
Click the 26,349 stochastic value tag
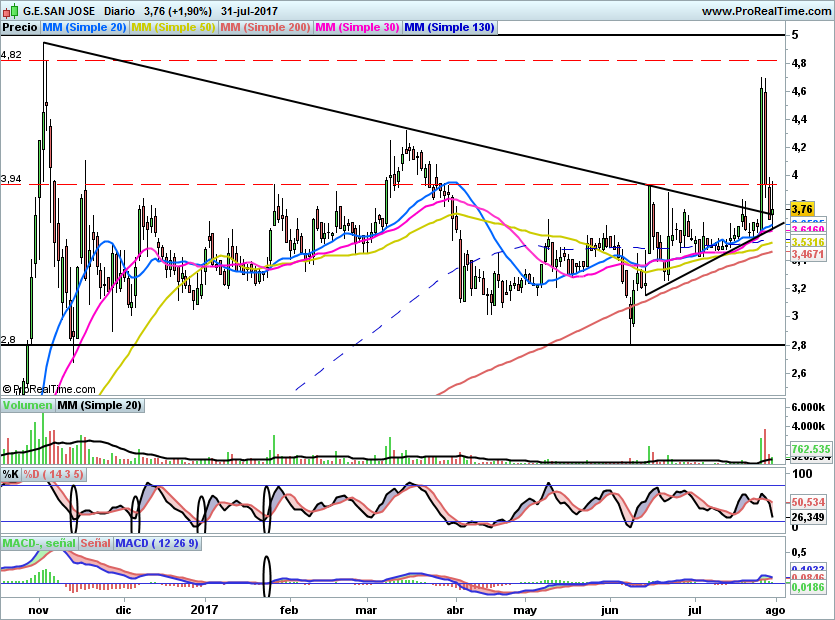808,517
